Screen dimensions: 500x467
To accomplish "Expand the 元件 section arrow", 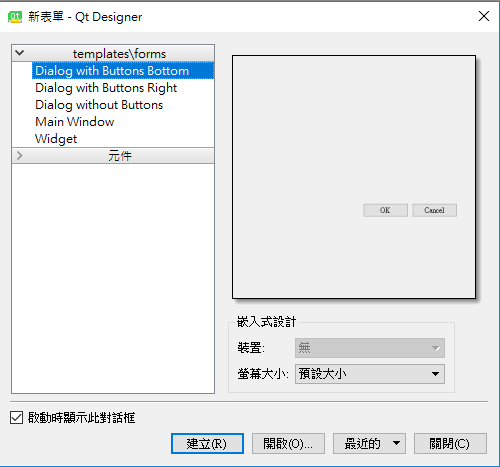I will coord(20,155).
